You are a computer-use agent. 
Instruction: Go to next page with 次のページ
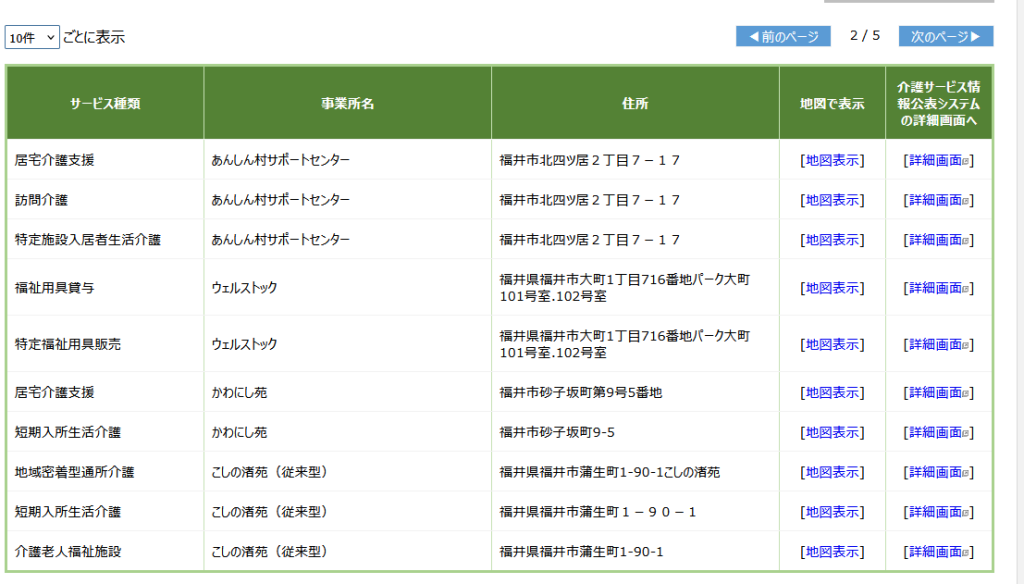pyautogui.click(x=946, y=37)
